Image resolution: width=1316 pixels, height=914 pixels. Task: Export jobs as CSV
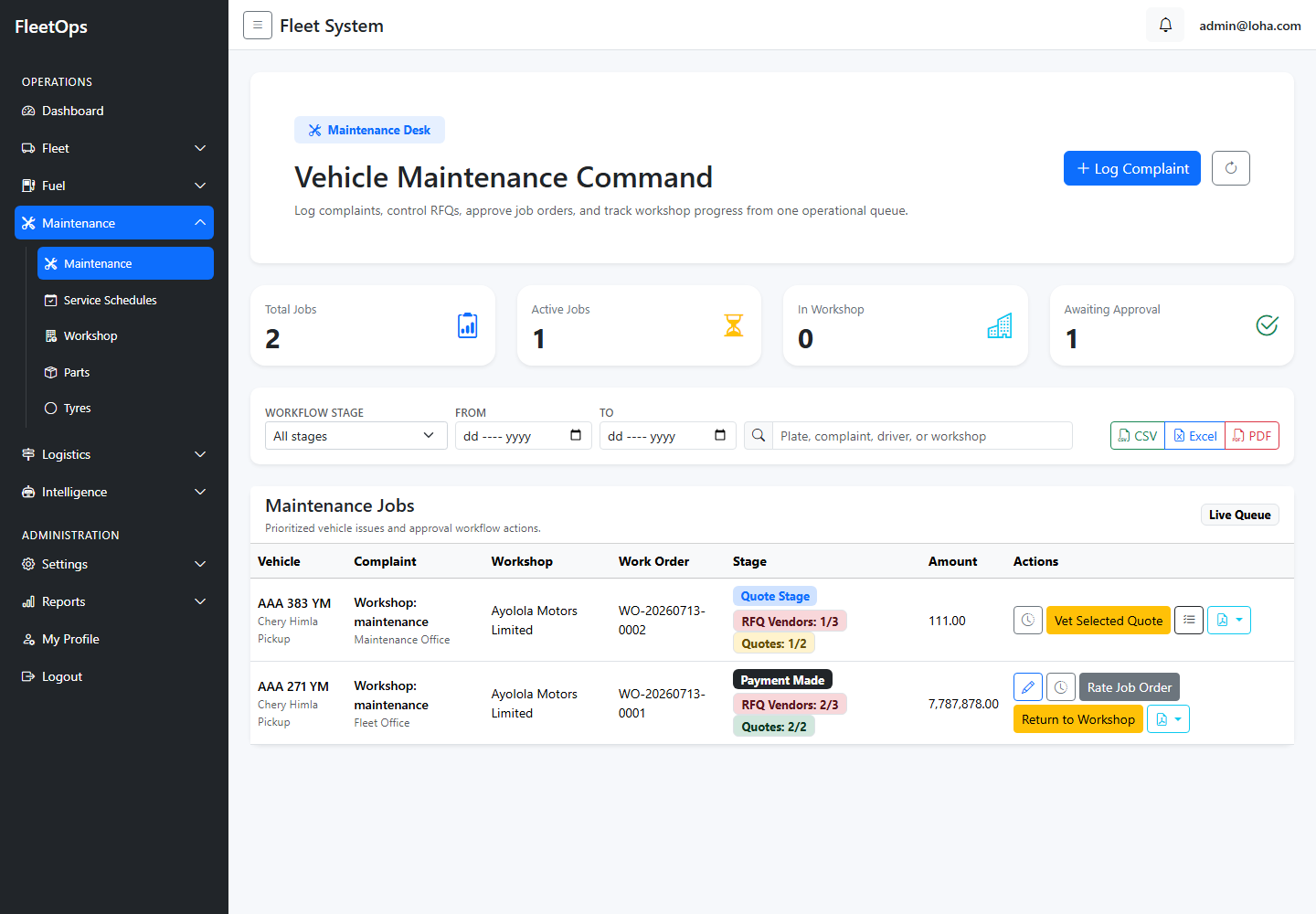tap(1138, 436)
